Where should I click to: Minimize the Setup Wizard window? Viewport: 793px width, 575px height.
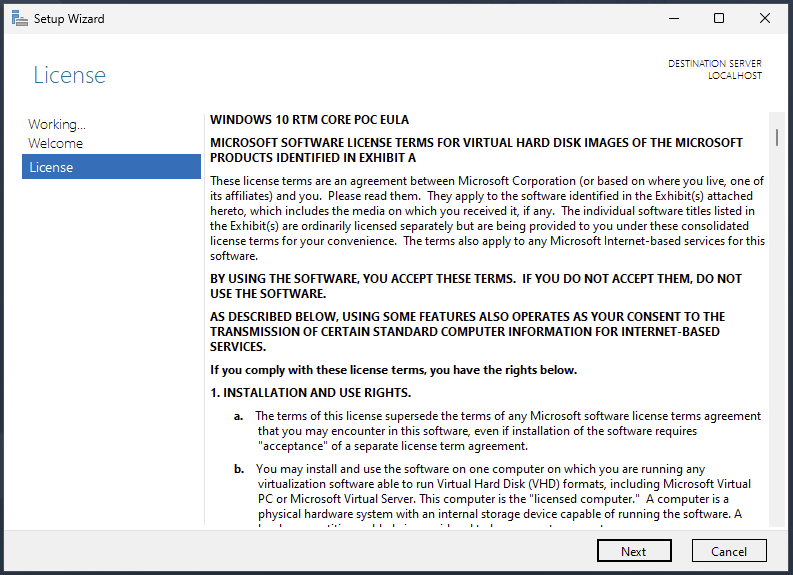pos(672,18)
